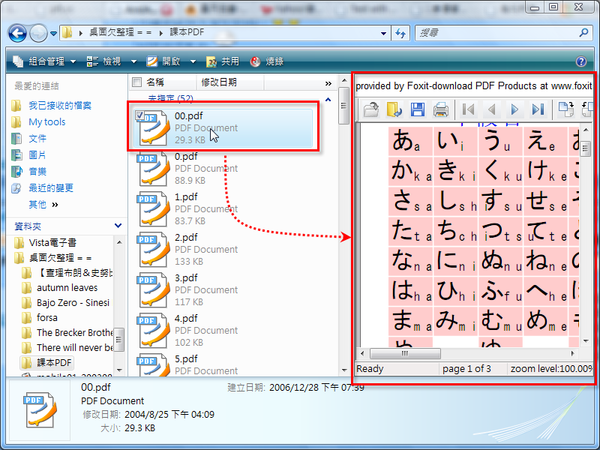
Task: Click the 開啟 button
Action: pos(163,61)
